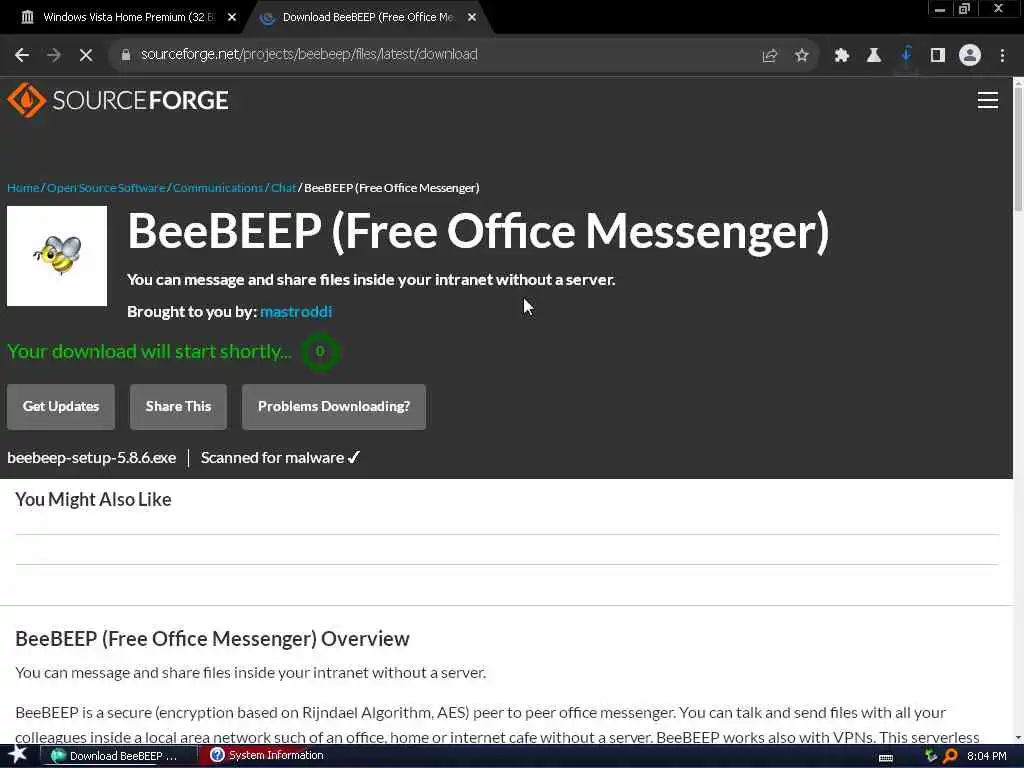Click the green network tray icon
The width and height of the screenshot is (1024, 768).
[931, 756]
